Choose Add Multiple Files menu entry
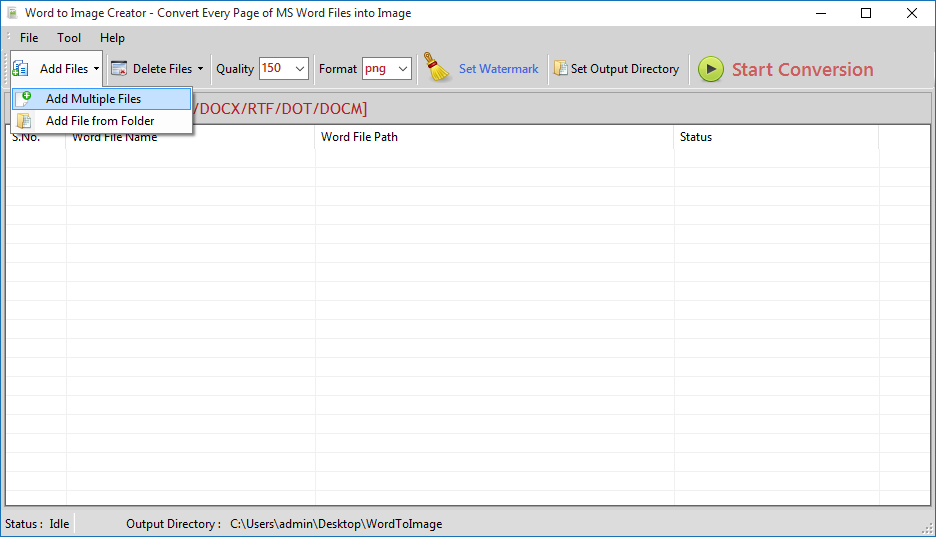936x537 pixels. click(101, 98)
